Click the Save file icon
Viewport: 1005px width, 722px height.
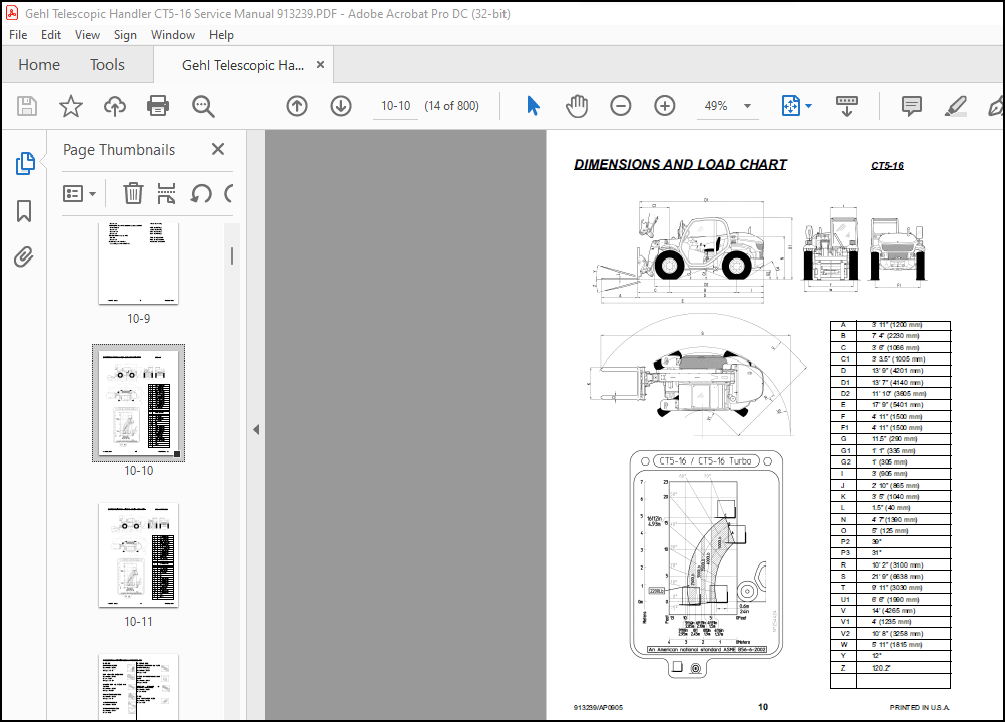pos(27,106)
